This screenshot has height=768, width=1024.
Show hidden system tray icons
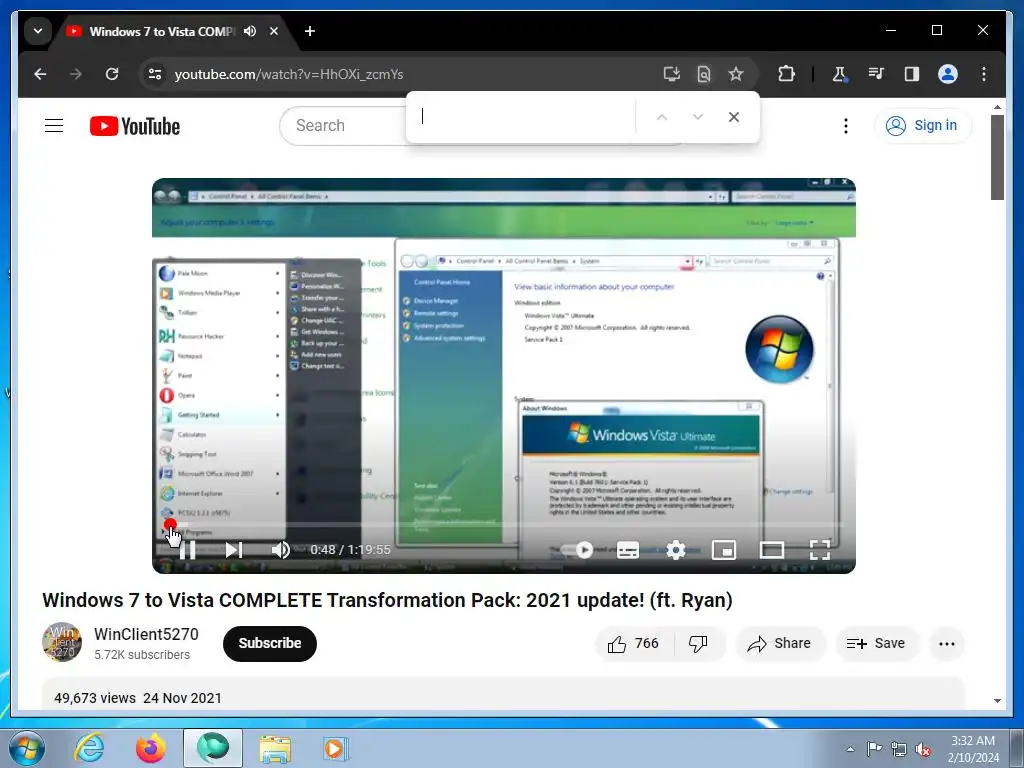[x=850, y=749]
